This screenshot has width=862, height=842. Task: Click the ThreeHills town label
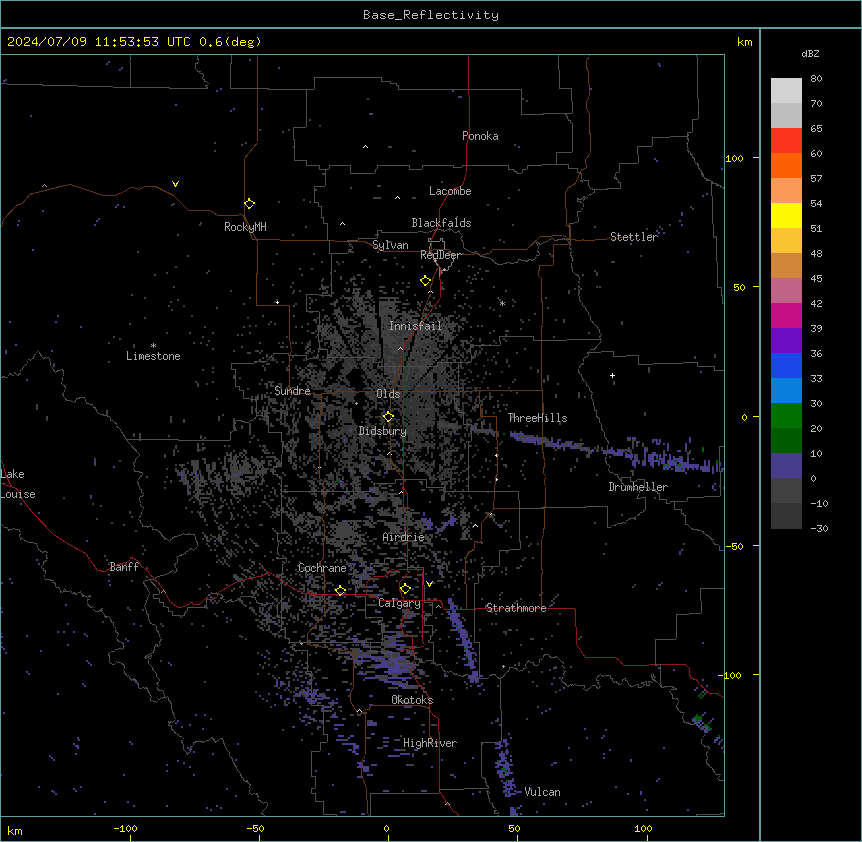[537, 418]
